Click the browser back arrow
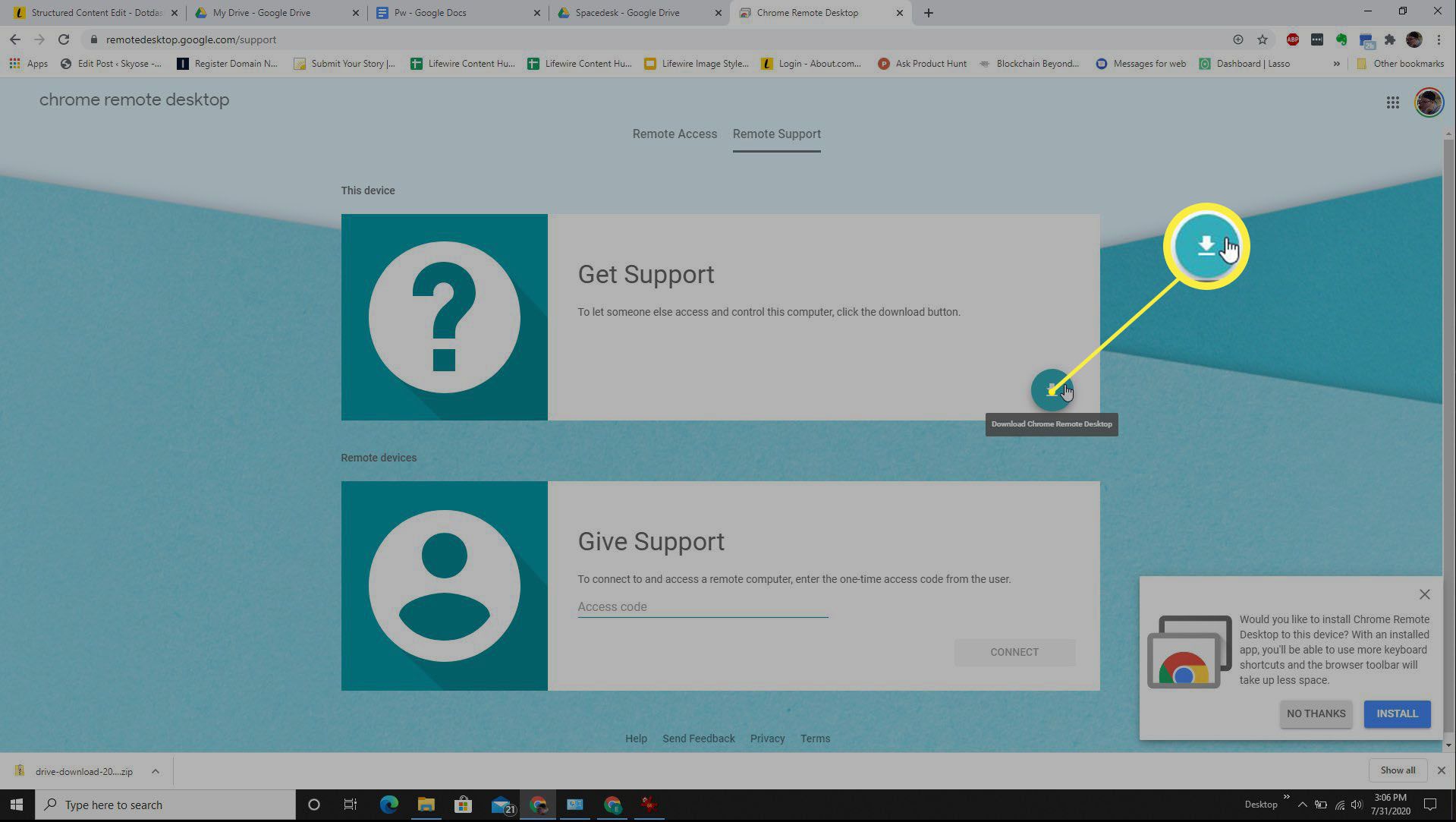The image size is (1456, 822). [x=15, y=39]
